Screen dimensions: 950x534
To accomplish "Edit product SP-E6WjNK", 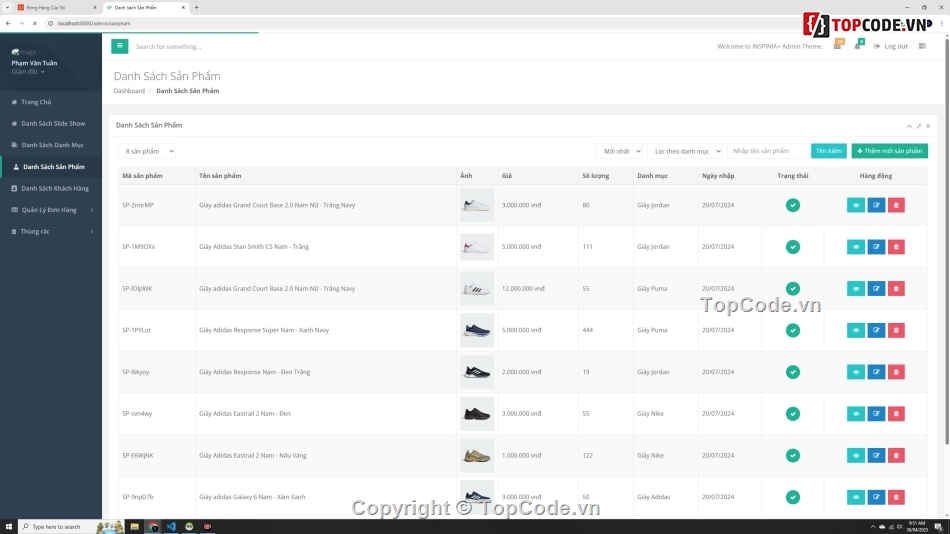I will [x=876, y=455].
